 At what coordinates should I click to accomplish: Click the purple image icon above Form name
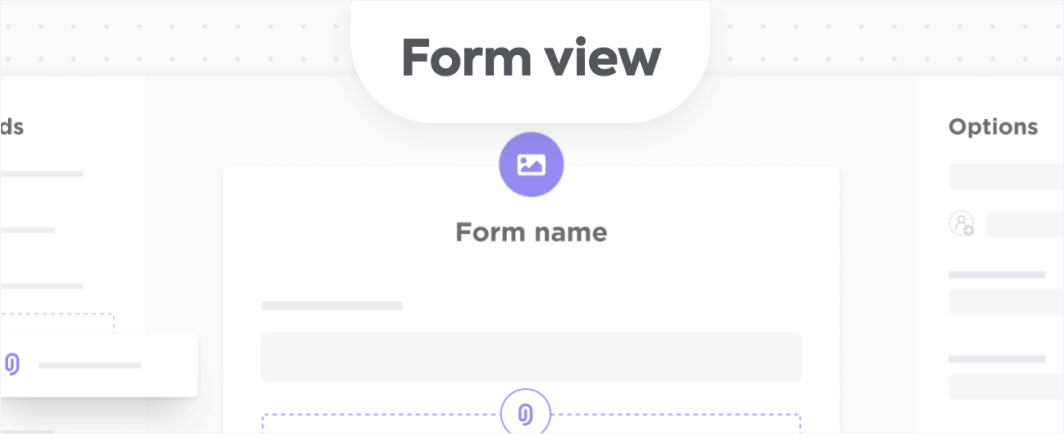point(530,165)
